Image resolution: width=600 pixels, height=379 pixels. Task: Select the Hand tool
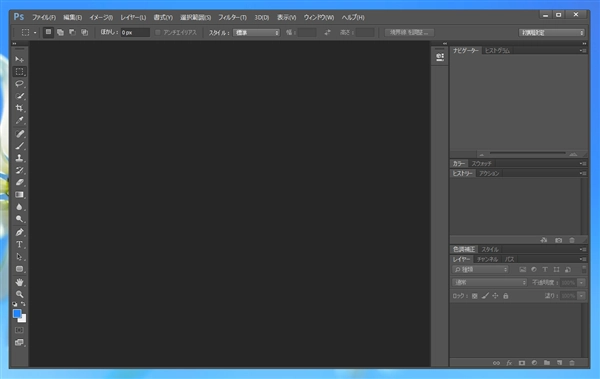coord(19,283)
